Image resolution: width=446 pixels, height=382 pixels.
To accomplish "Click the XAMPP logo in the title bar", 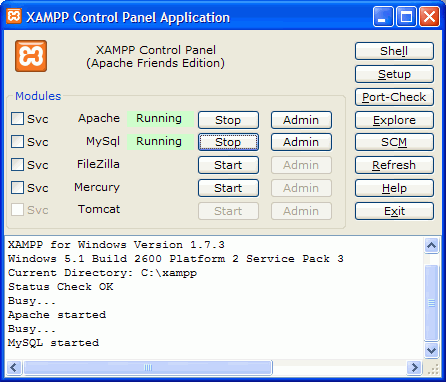I will click(14, 16).
